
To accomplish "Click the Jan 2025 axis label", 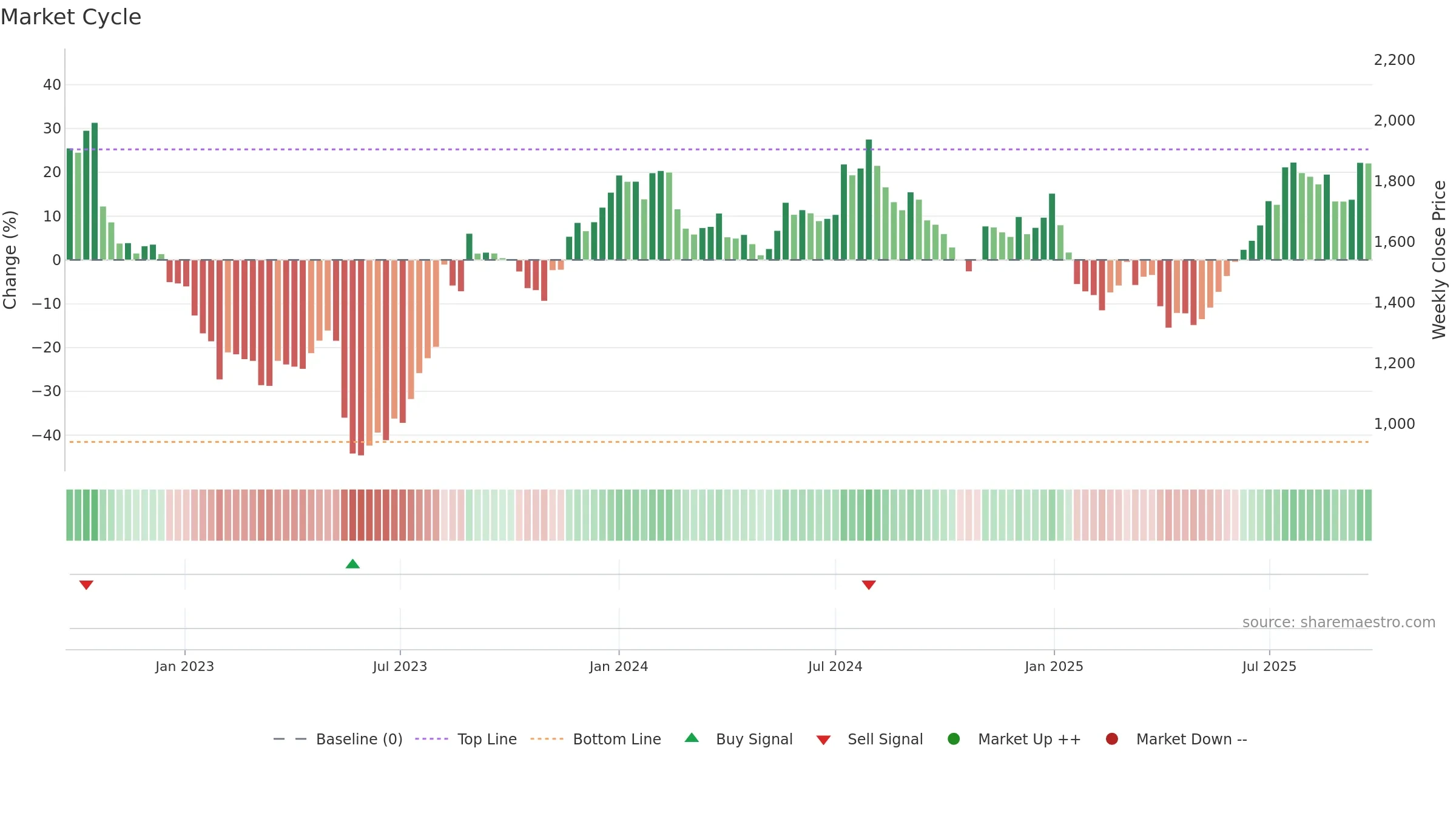I will [x=1054, y=667].
